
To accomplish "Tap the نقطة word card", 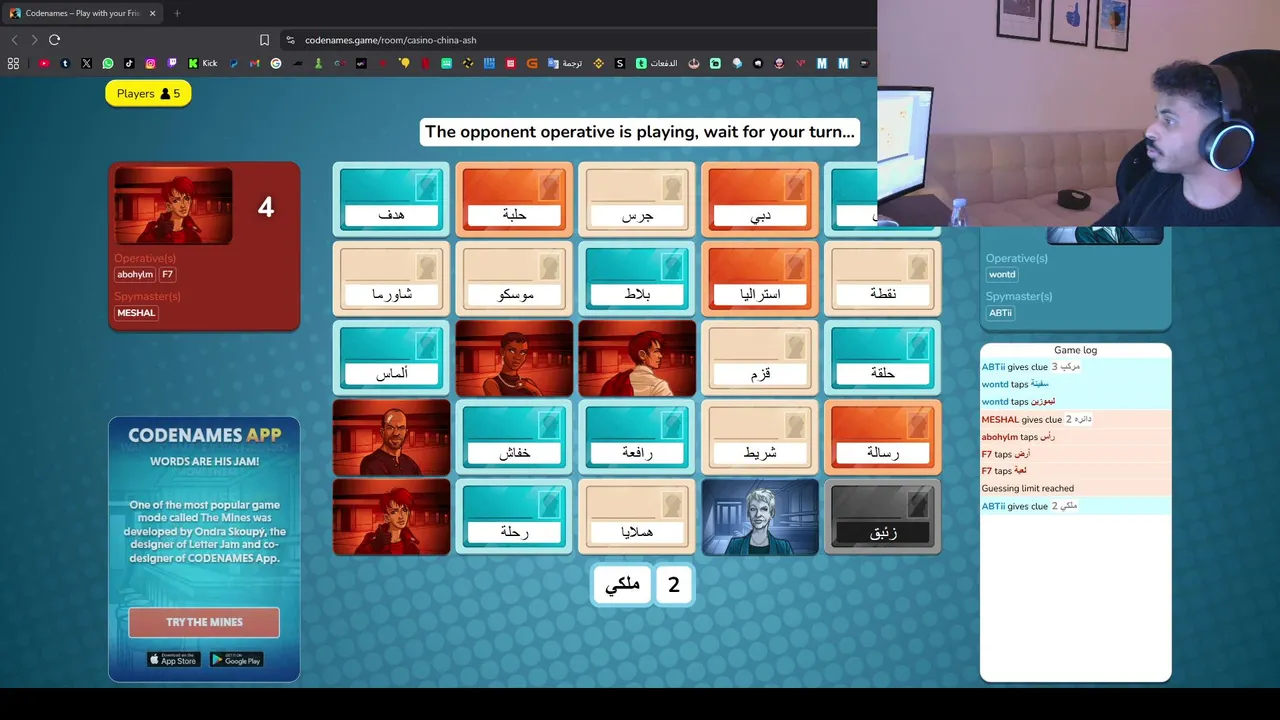I will click(883, 278).
